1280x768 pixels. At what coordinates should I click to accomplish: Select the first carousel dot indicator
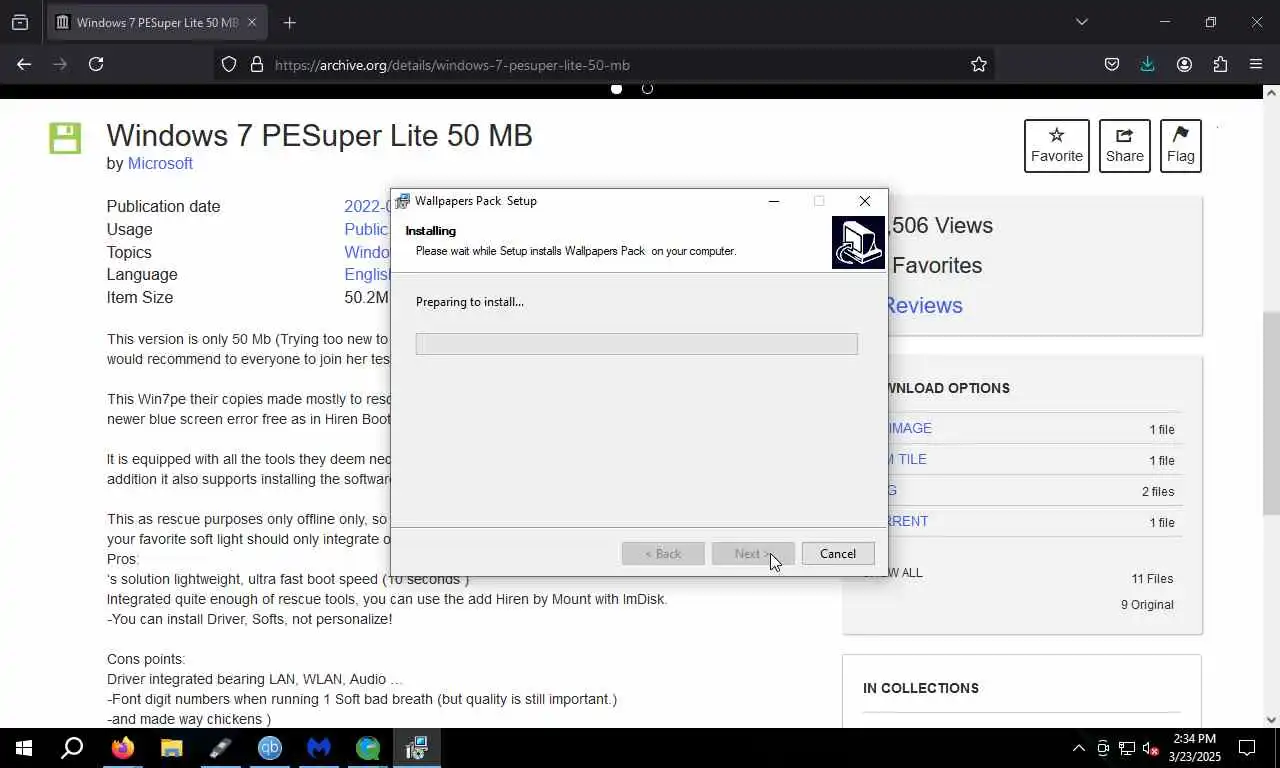[x=616, y=89]
